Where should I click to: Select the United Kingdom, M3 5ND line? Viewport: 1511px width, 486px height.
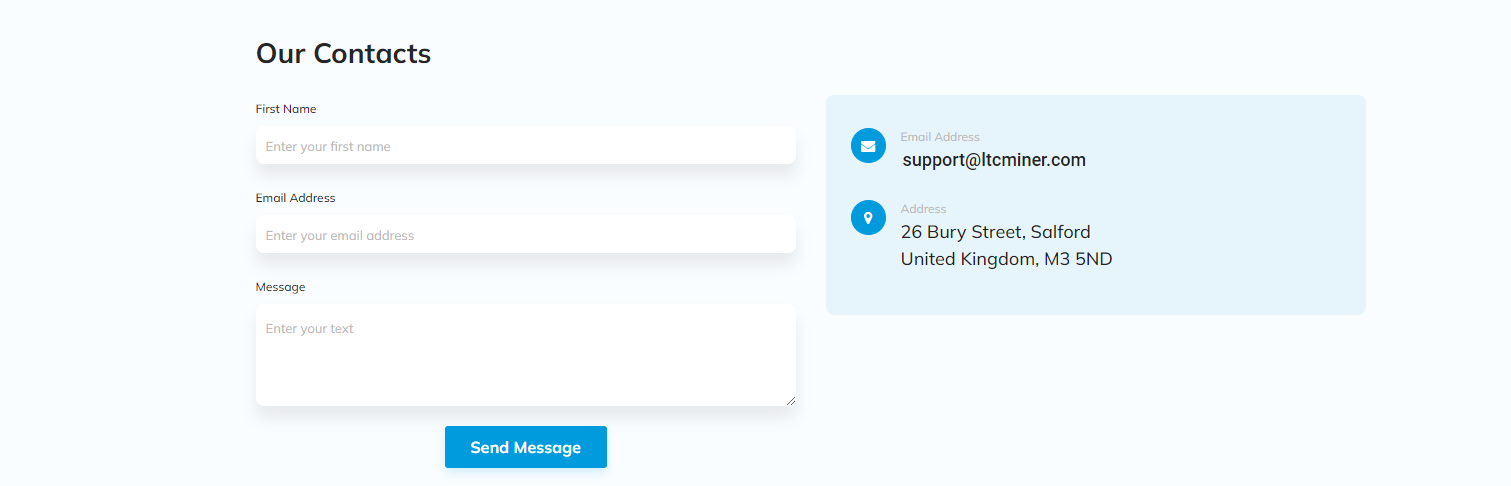[1006, 259]
